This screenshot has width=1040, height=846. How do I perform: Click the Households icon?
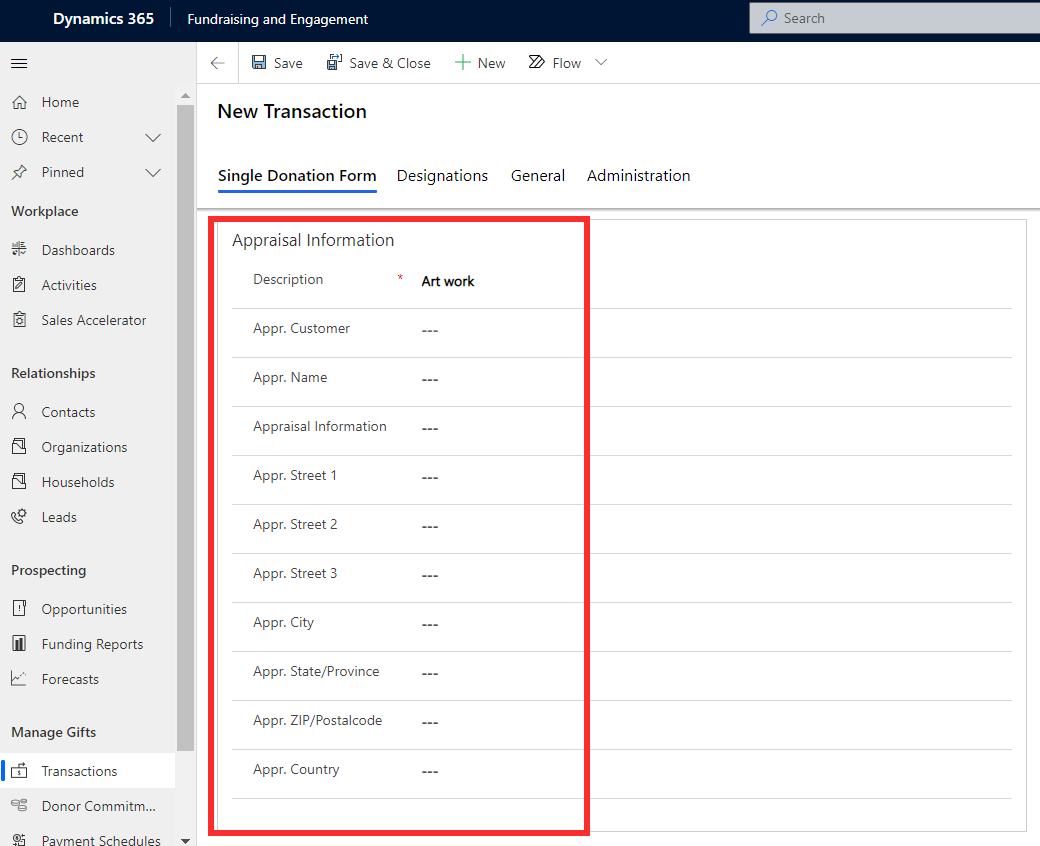pyautogui.click(x=20, y=482)
